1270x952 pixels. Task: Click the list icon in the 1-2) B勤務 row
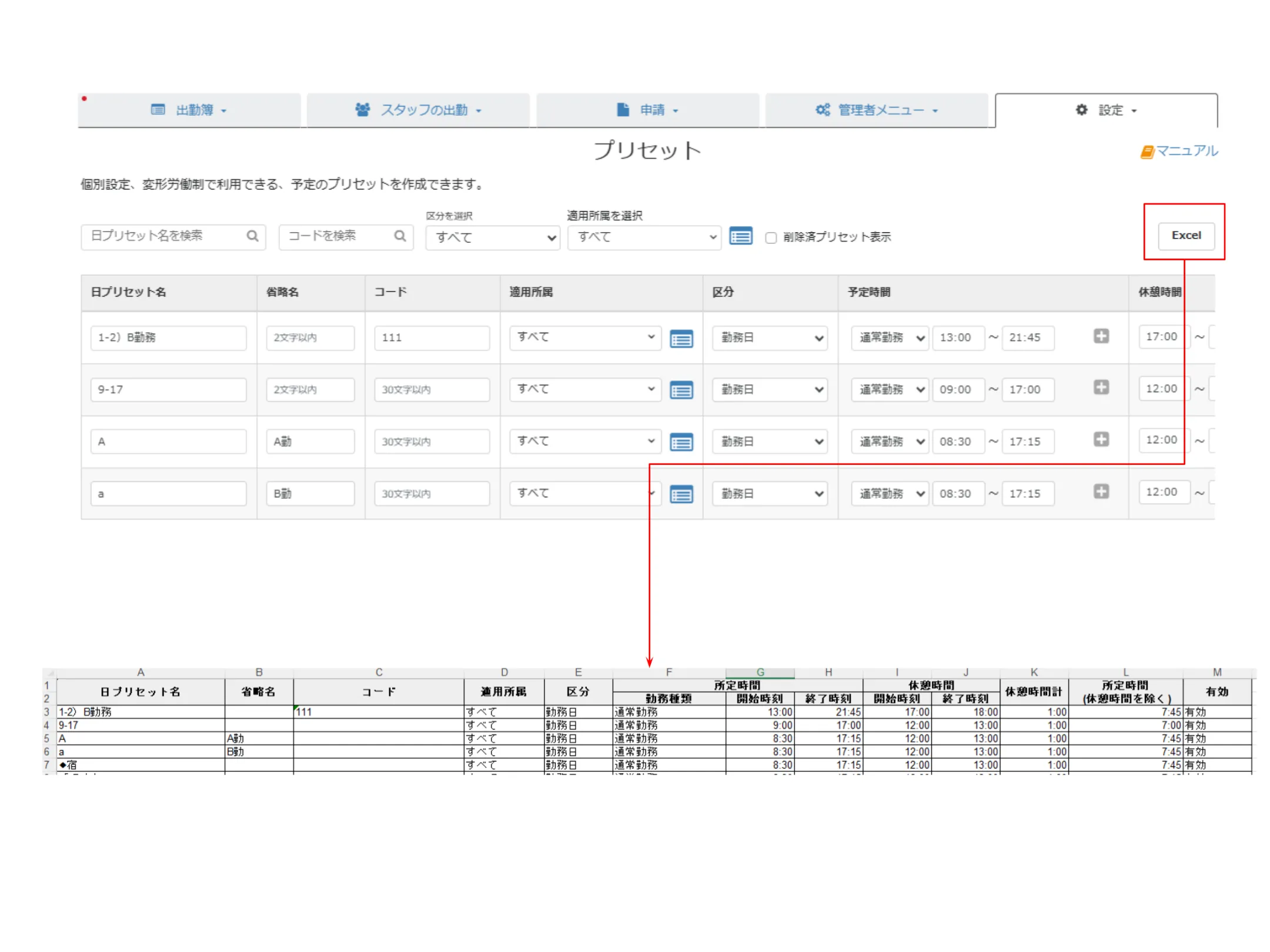(681, 338)
